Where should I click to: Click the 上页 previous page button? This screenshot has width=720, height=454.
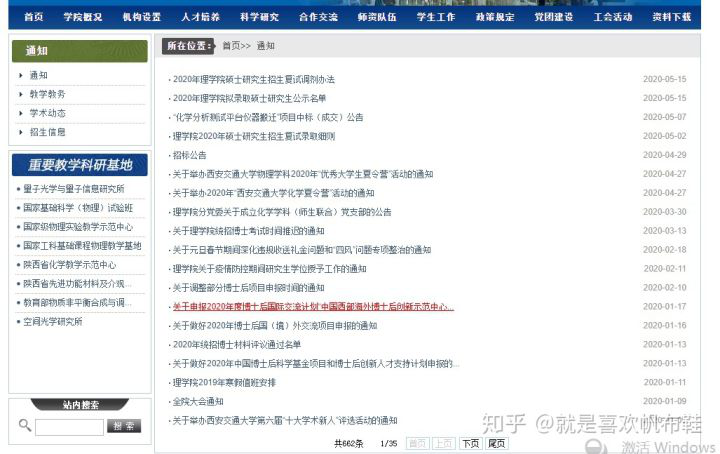pos(444,443)
